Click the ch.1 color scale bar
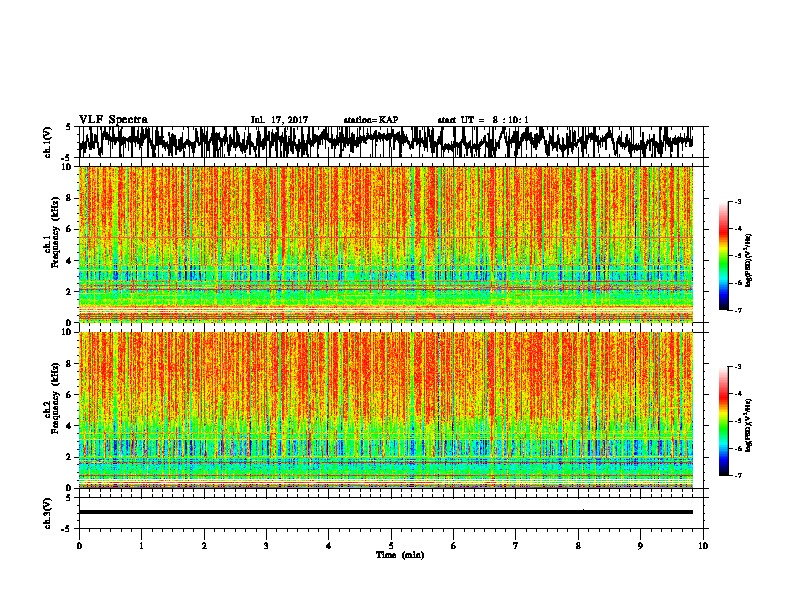 point(724,256)
